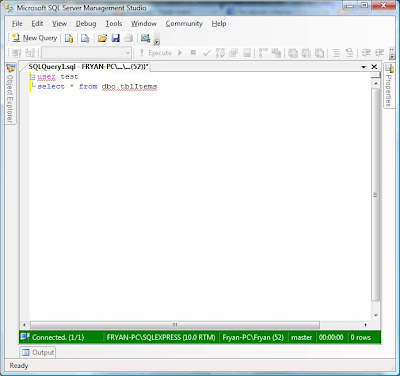Viewport: 400px width, 376px height.
Task: Open the Edit menu
Action: tap(37, 24)
